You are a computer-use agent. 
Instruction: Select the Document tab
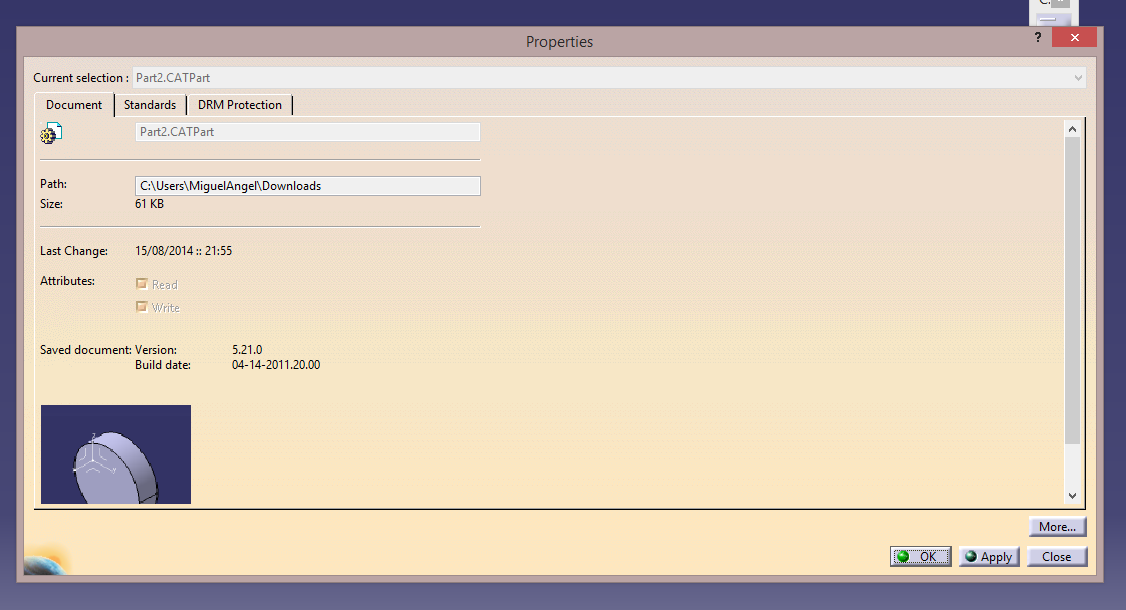(74, 105)
